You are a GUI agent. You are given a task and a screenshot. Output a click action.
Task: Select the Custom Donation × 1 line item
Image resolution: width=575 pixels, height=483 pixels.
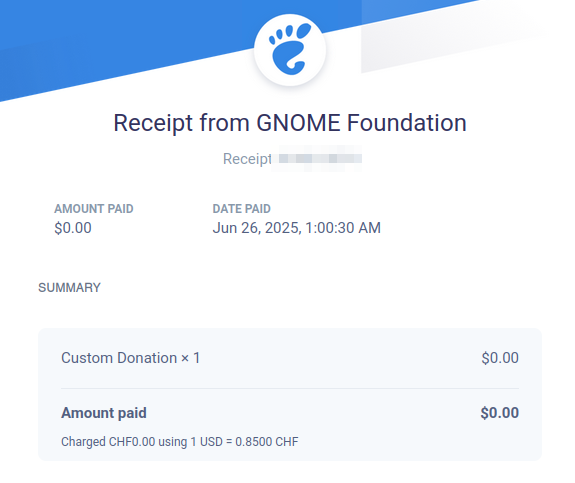131,358
